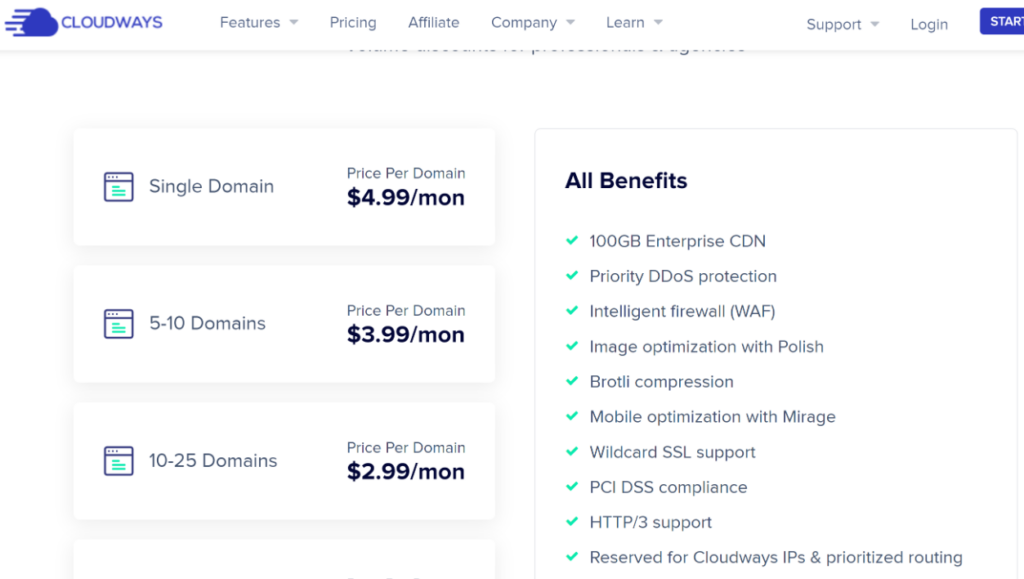The height and width of the screenshot is (579, 1024).
Task: Click Price Per Domain label above $3.99/mon
Action: 406,311
